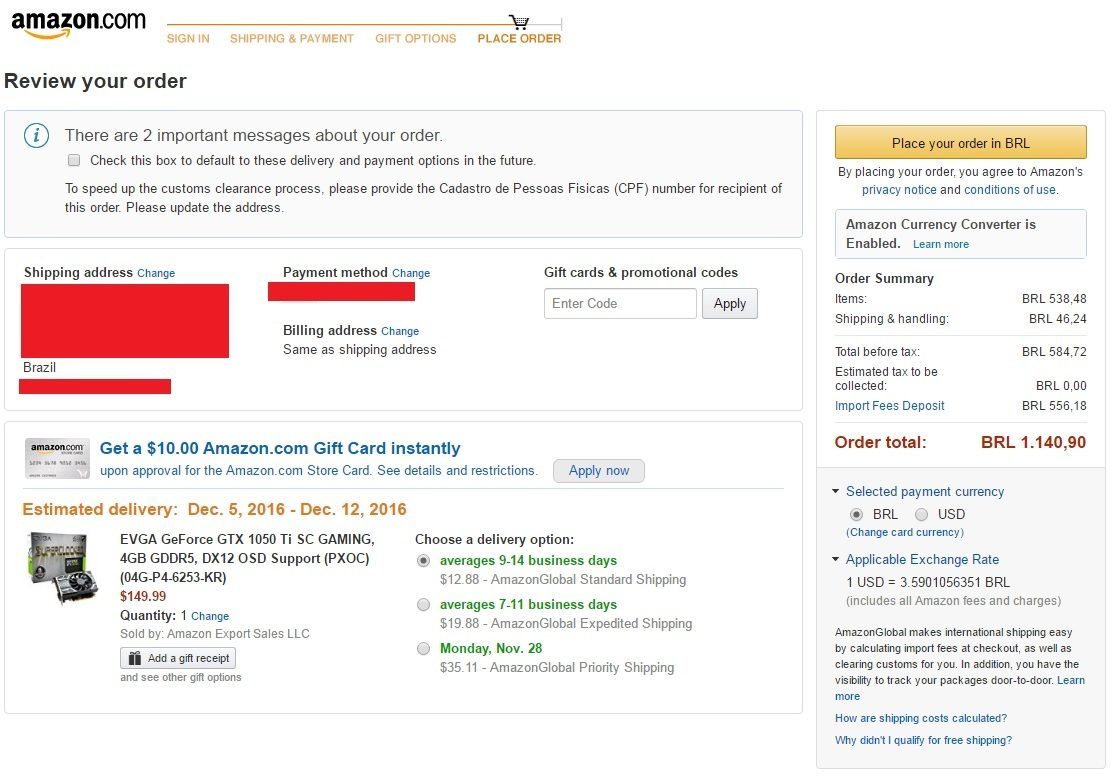Image resolution: width=1113 pixels, height=778 pixels.
Task: Change the item quantity
Action: 210,616
